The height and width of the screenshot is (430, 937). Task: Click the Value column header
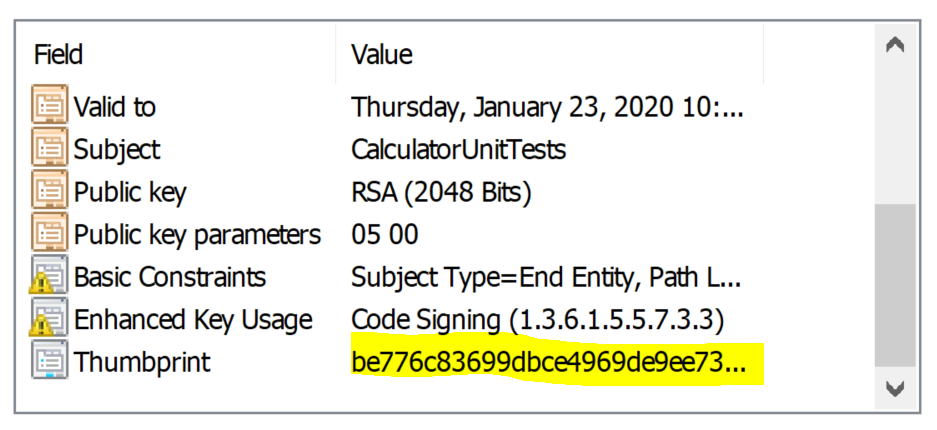point(381,53)
